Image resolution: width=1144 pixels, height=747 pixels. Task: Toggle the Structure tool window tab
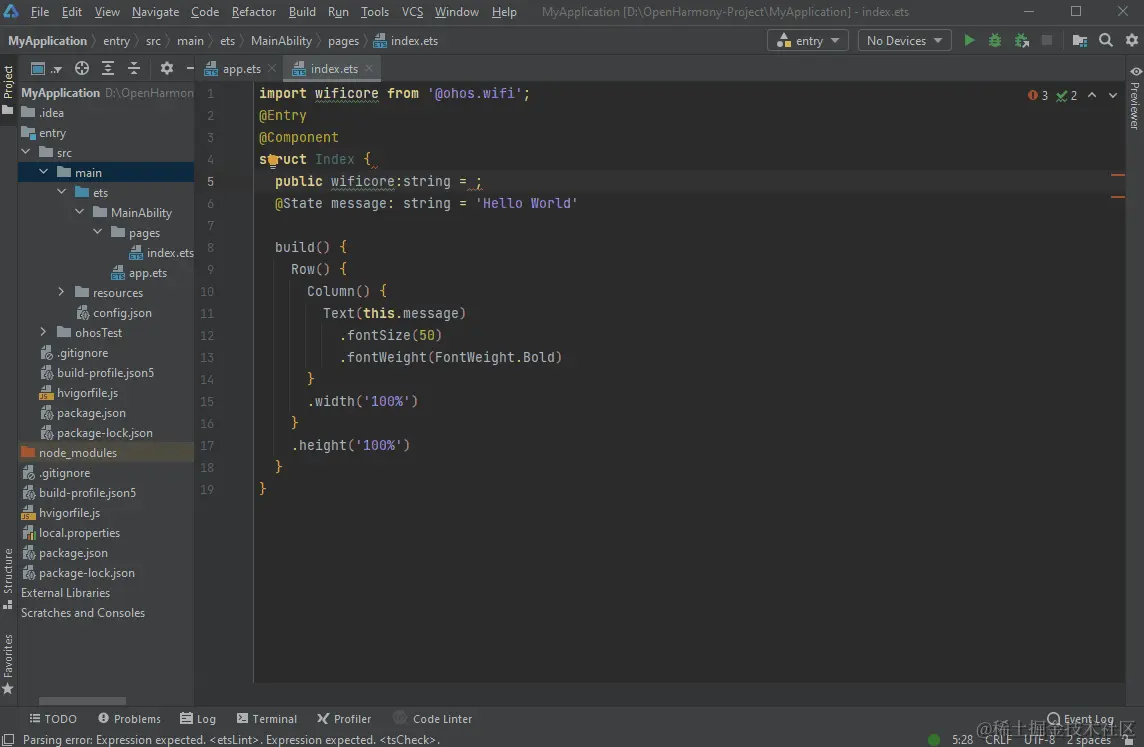click(8, 577)
